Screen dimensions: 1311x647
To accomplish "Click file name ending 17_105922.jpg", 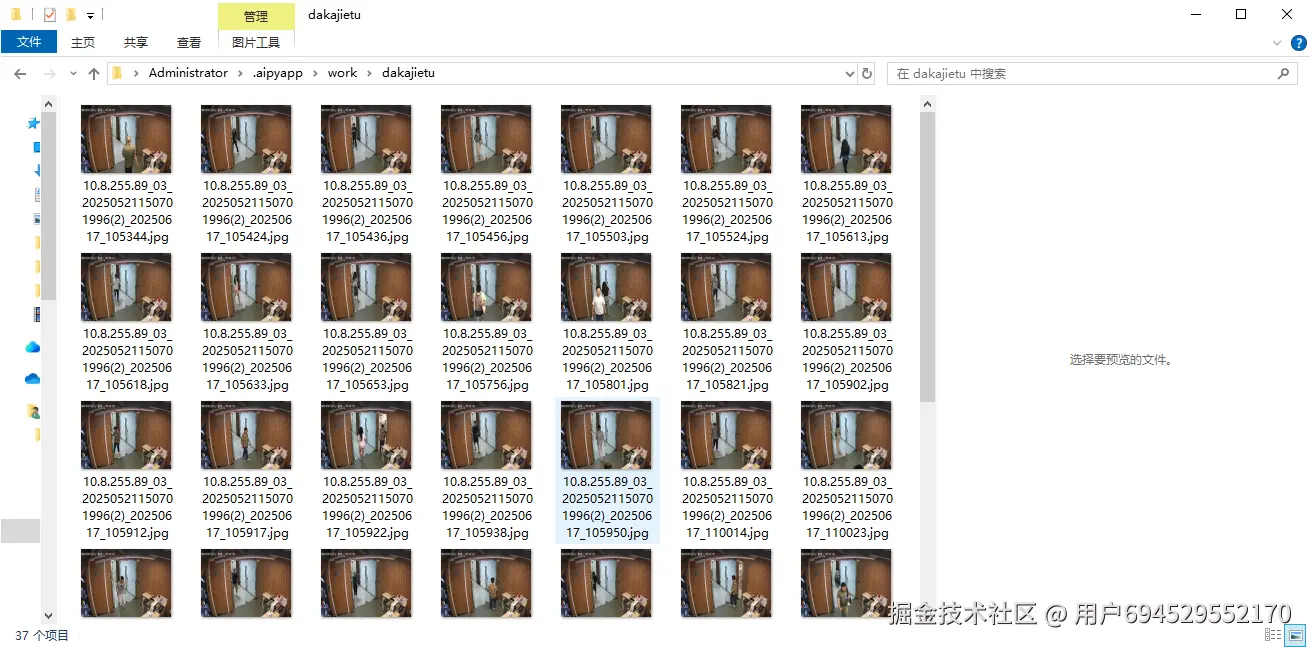I will [x=367, y=507].
